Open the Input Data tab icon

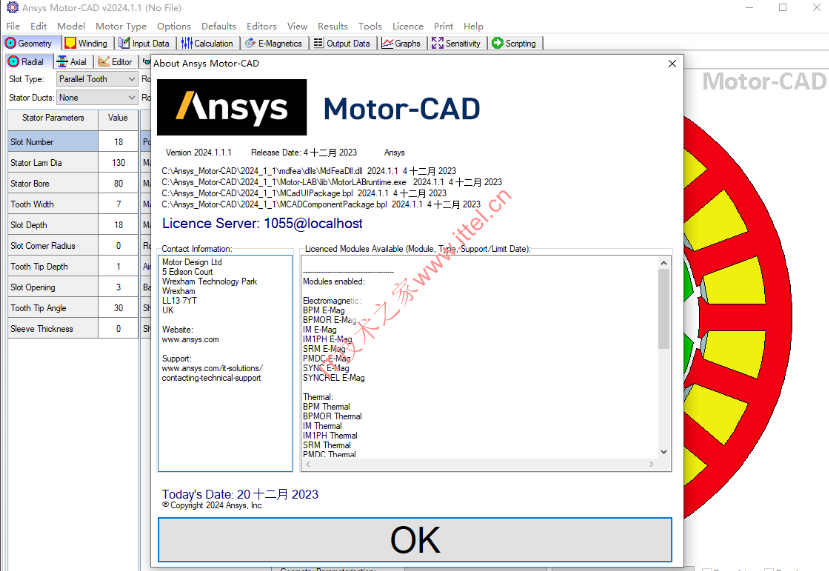(x=124, y=43)
